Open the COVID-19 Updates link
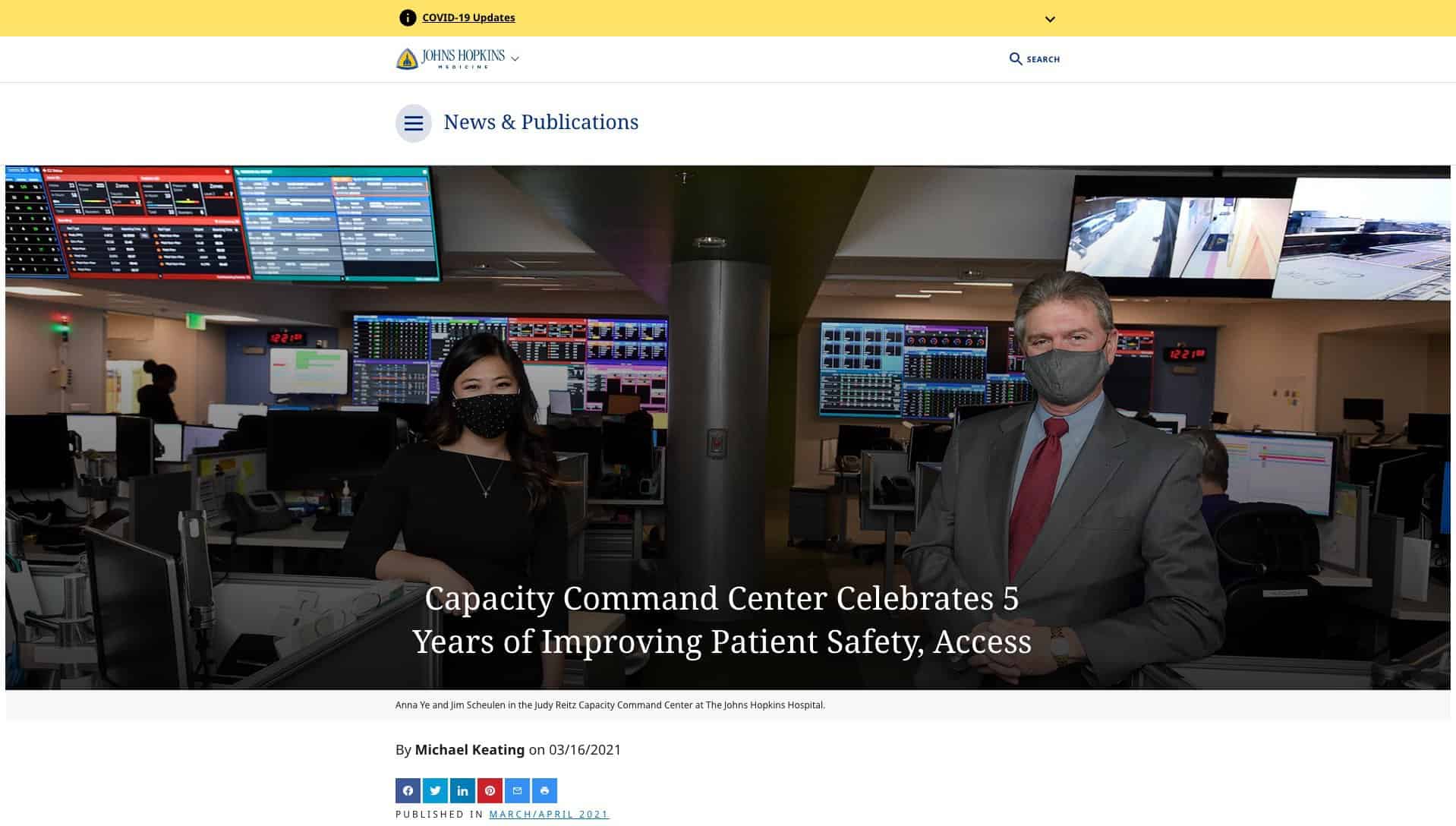Viewport: 1456px width, 826px height. tap(468, 17)
